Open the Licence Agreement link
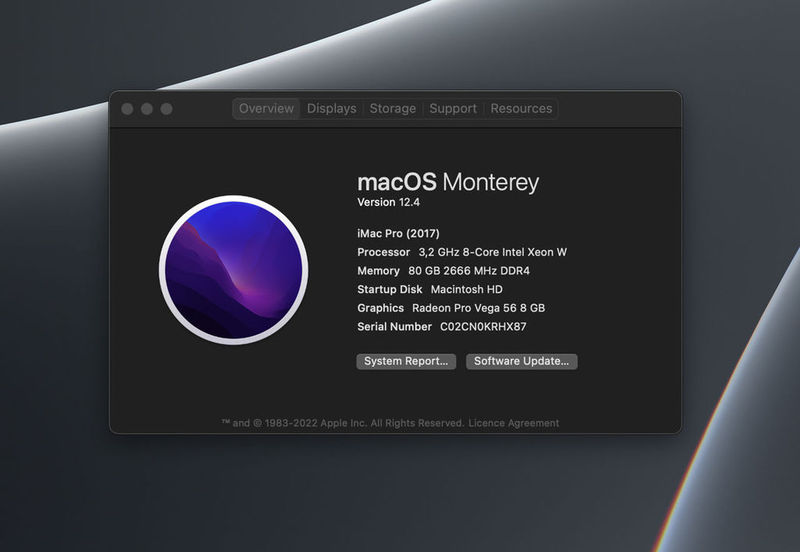The height and width of the screenshot is (552, 800). 514,423
